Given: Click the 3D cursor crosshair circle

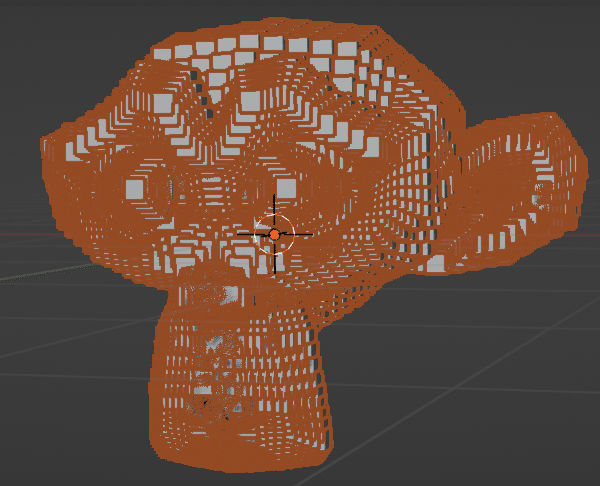Looking at the screenshot, I should click(274, 234).
